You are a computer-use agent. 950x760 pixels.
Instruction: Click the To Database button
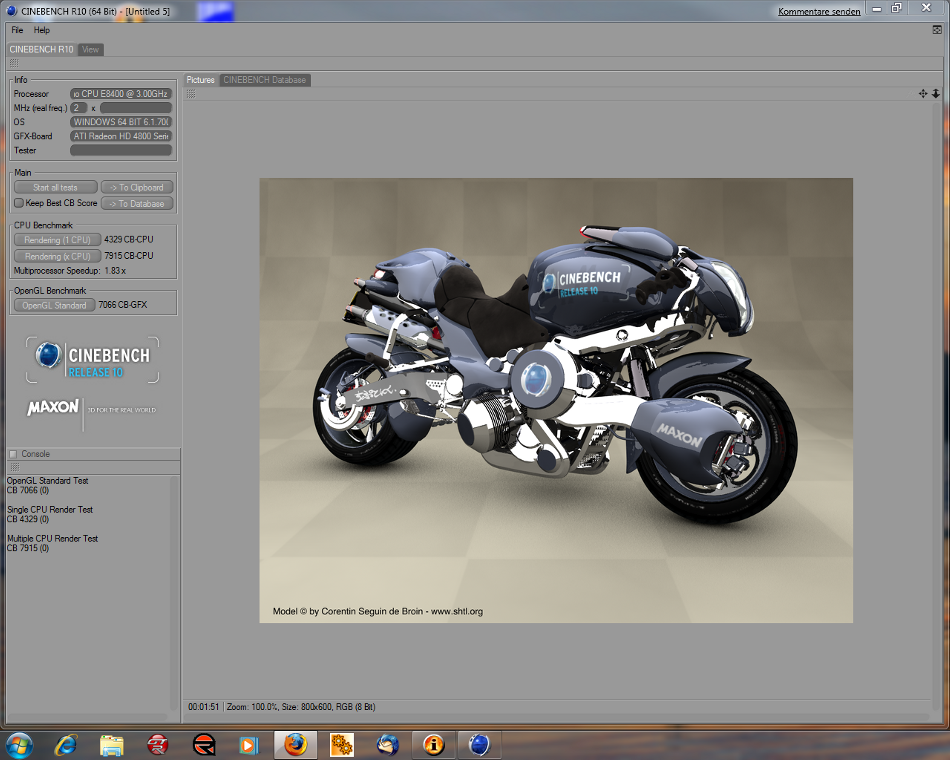coord(137,204)
